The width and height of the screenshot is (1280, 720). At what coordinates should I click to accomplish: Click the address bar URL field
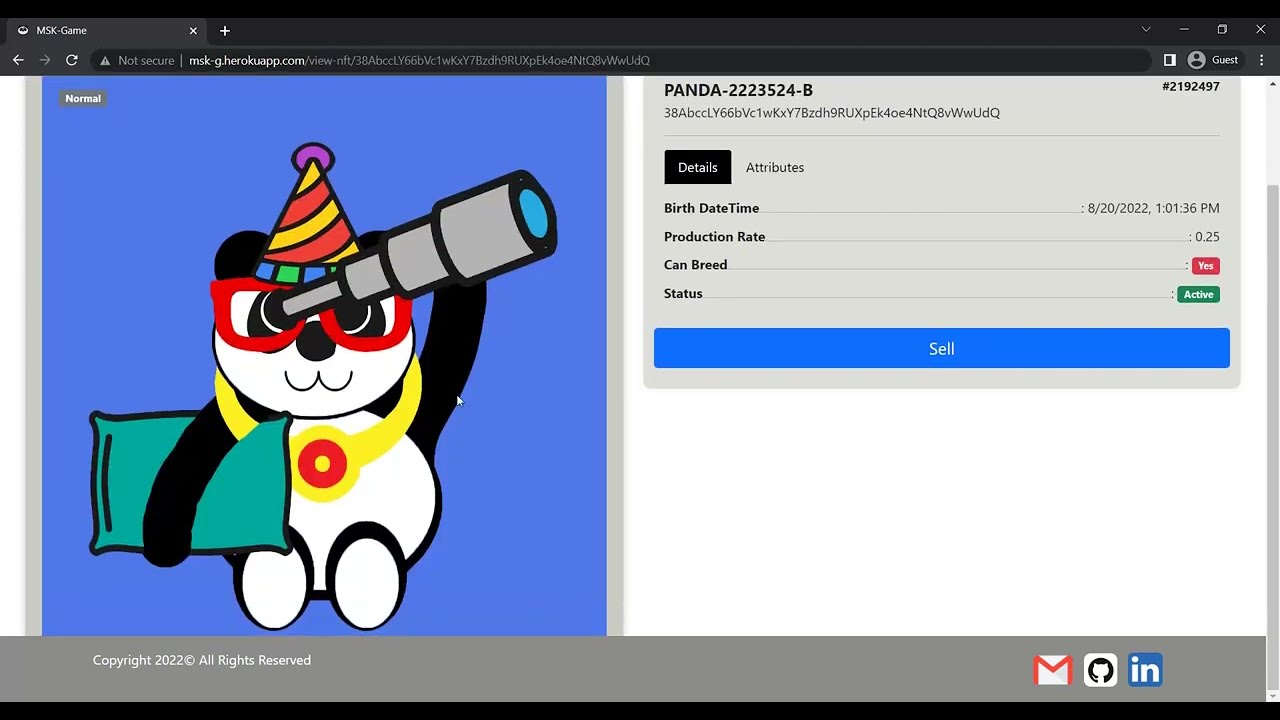click(620, 60)
